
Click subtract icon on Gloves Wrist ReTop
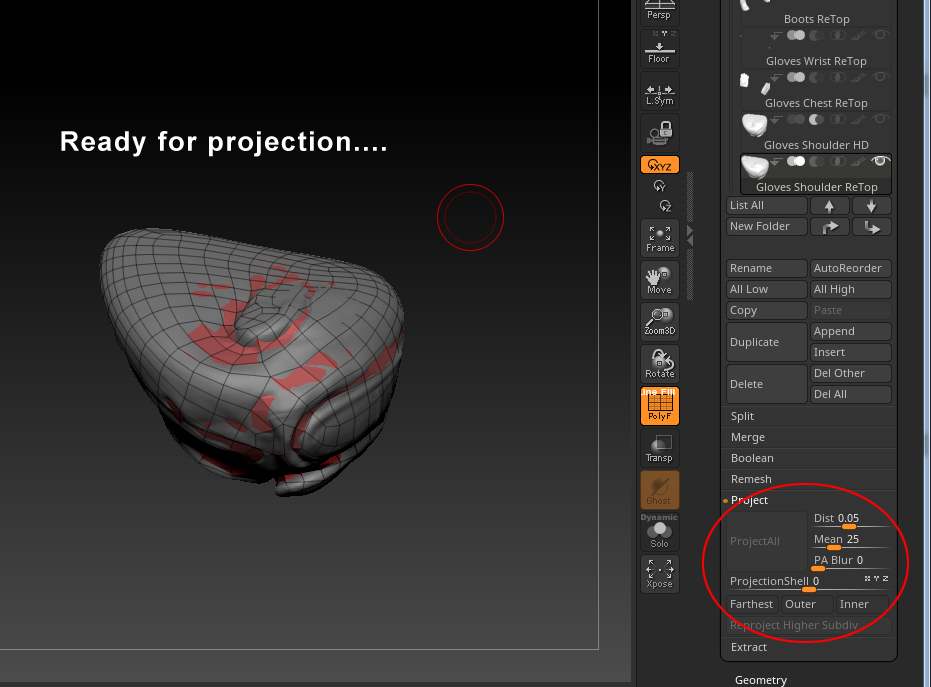click(817, 35)
